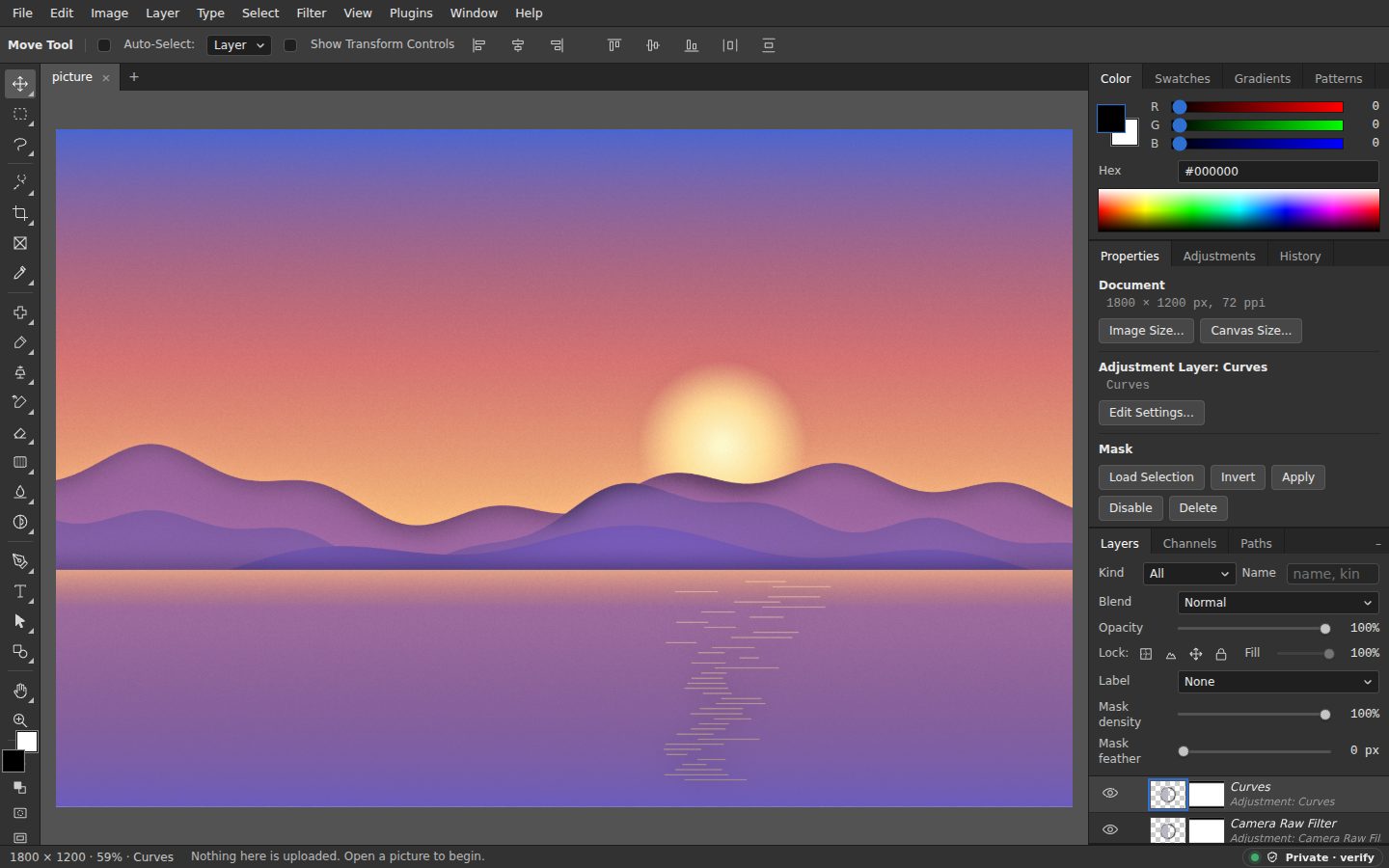This screenshot has width=1389, height=868.
Task: Select the Crop tool
Action: click(x=19, y=212)
